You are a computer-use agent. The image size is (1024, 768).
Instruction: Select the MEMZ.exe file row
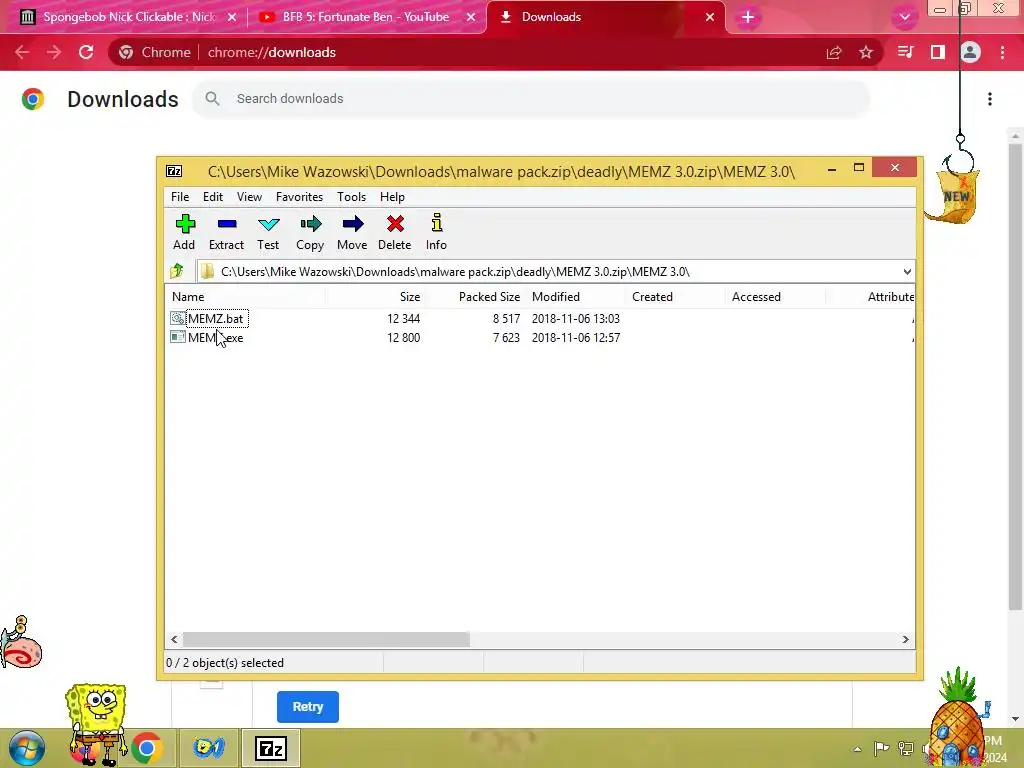539,338
